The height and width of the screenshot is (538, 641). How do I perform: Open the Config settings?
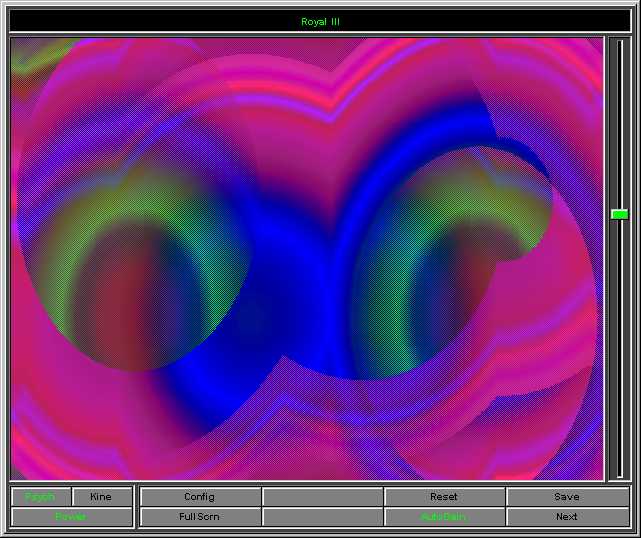click(x=200, y=497)
